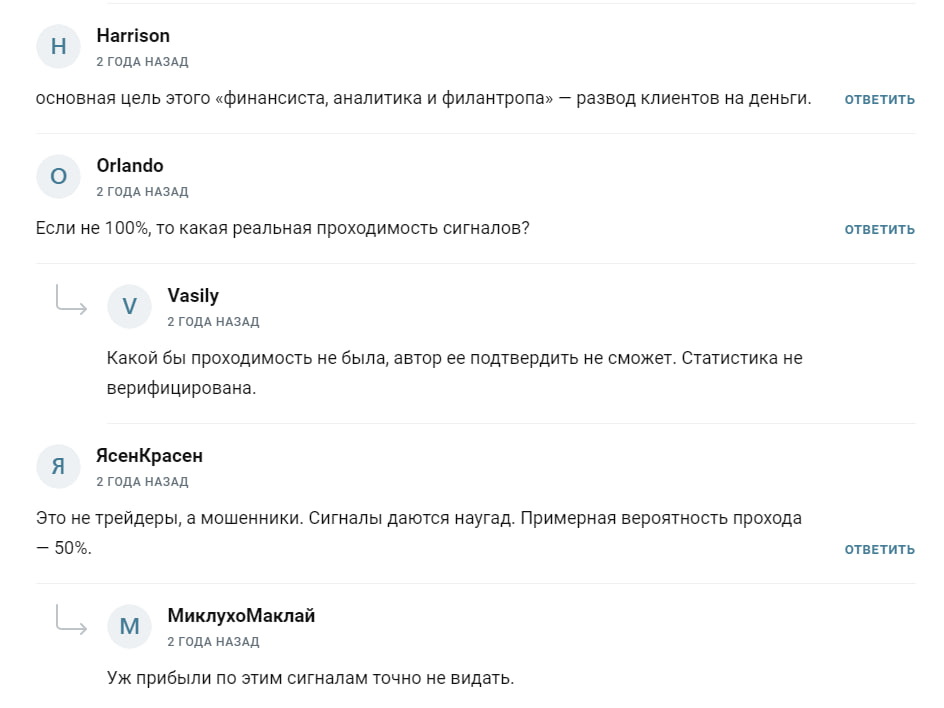Click the username МиклухоМаклай
This screenshot has height=708, width=944.
point(239,615)
